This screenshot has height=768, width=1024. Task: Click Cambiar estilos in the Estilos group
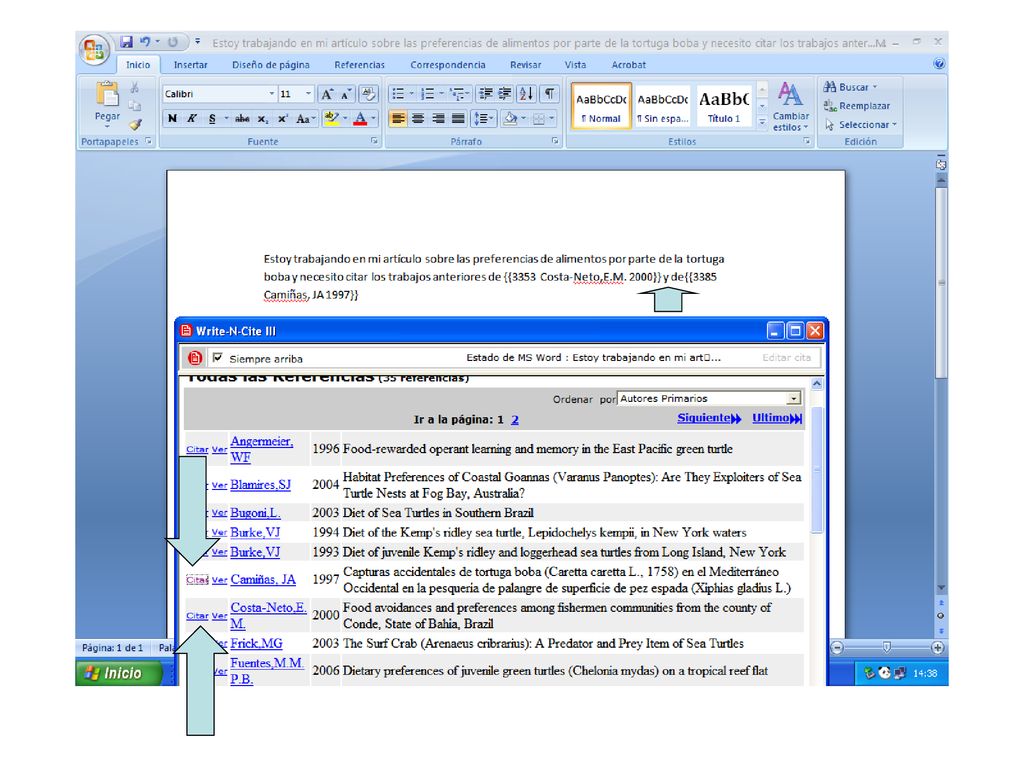pos(791,106)
